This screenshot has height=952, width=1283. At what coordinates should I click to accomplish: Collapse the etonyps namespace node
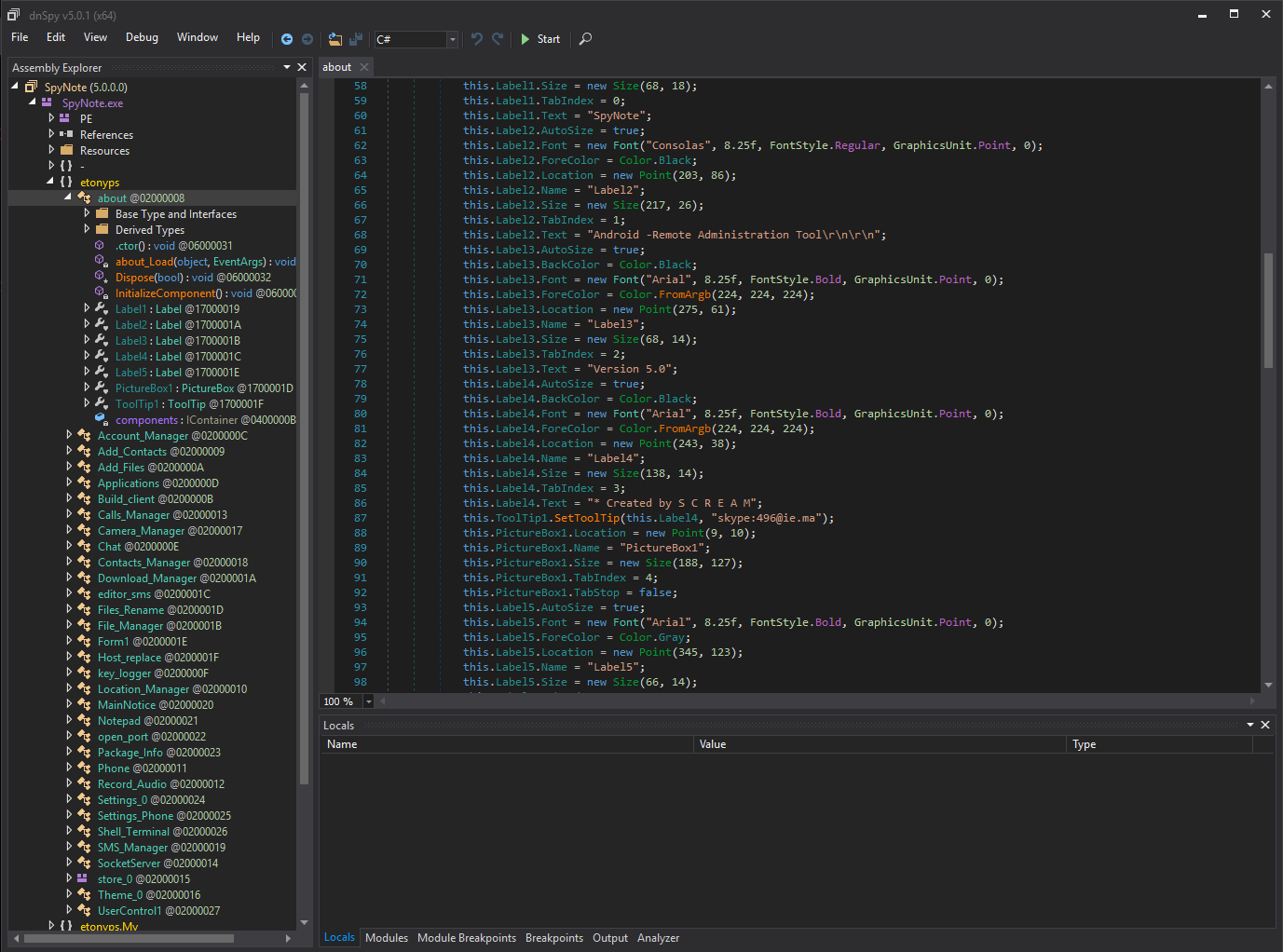click(50, 182)
